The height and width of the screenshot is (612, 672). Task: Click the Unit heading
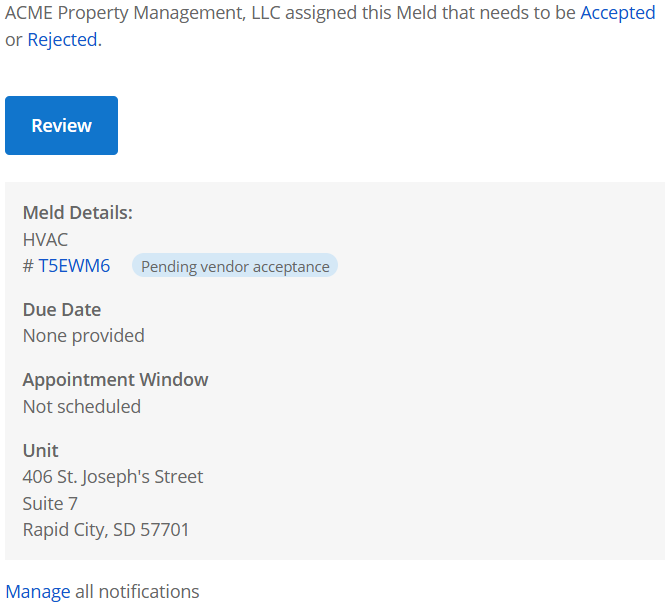coord(41,450)
